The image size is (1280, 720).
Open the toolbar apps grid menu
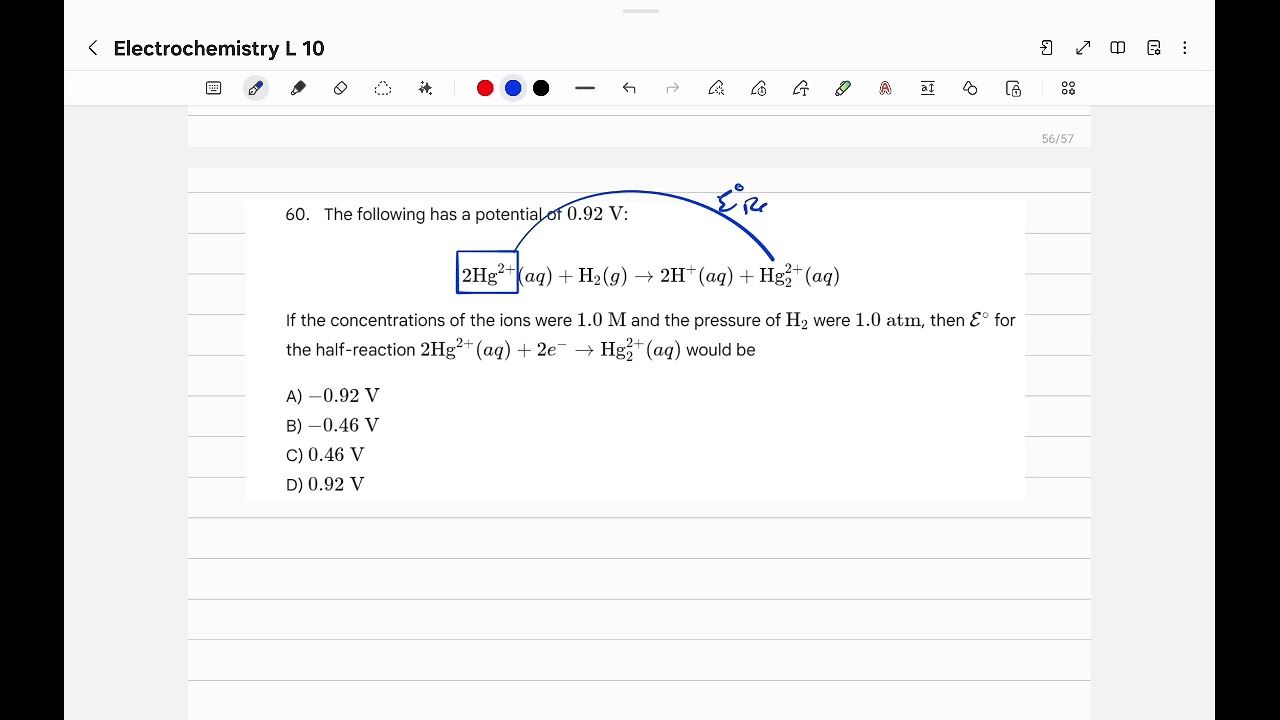[x=1068, y=88]
